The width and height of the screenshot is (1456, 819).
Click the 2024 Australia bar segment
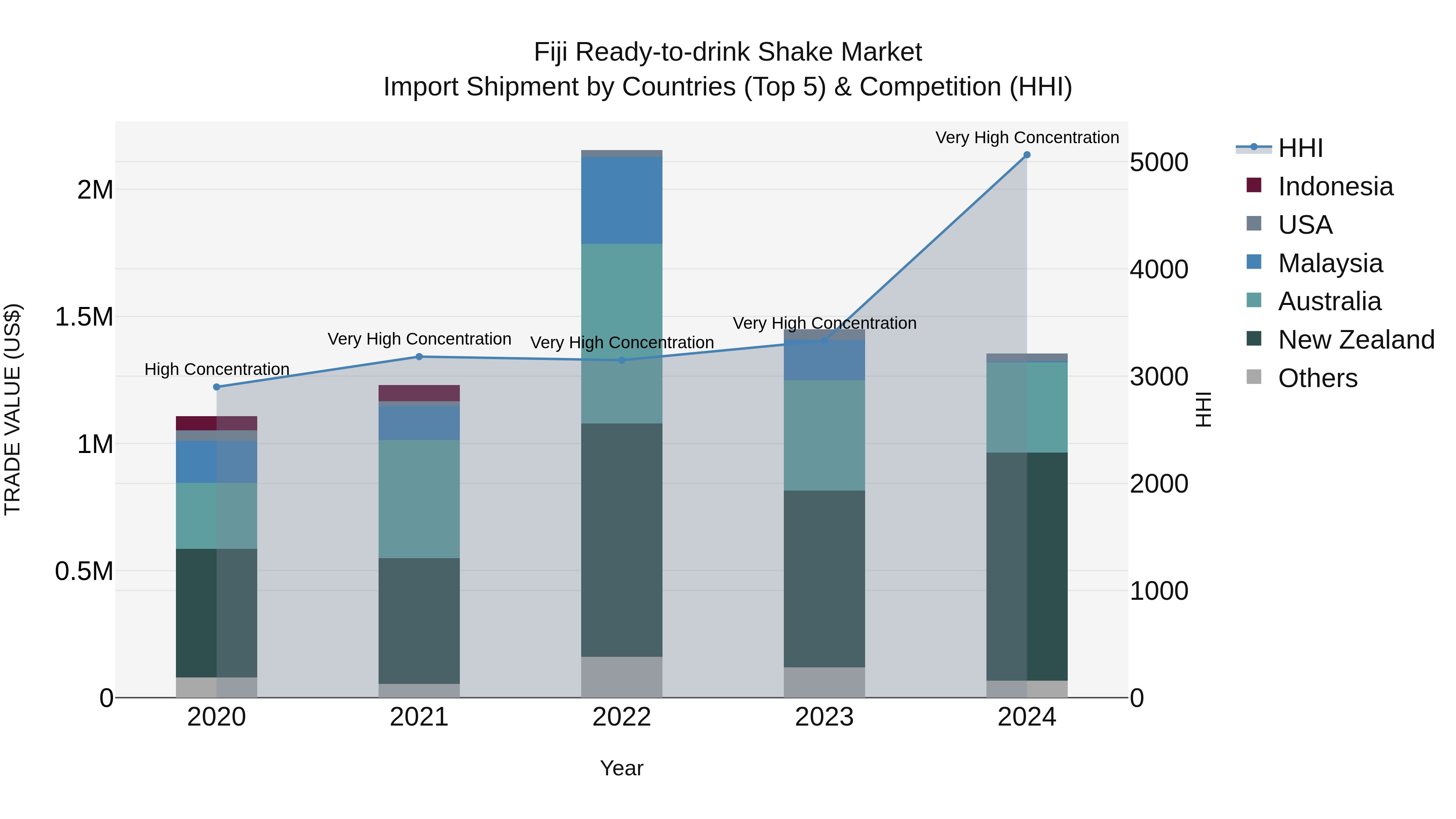1027,408
